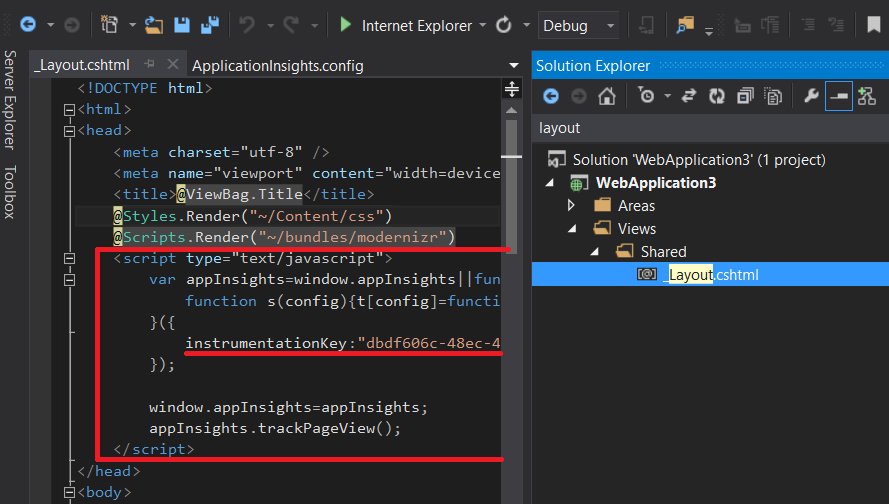The image size is (889, 504).
Task: Click the browser Refresh icon in toolbar
Action: point(503,25)
